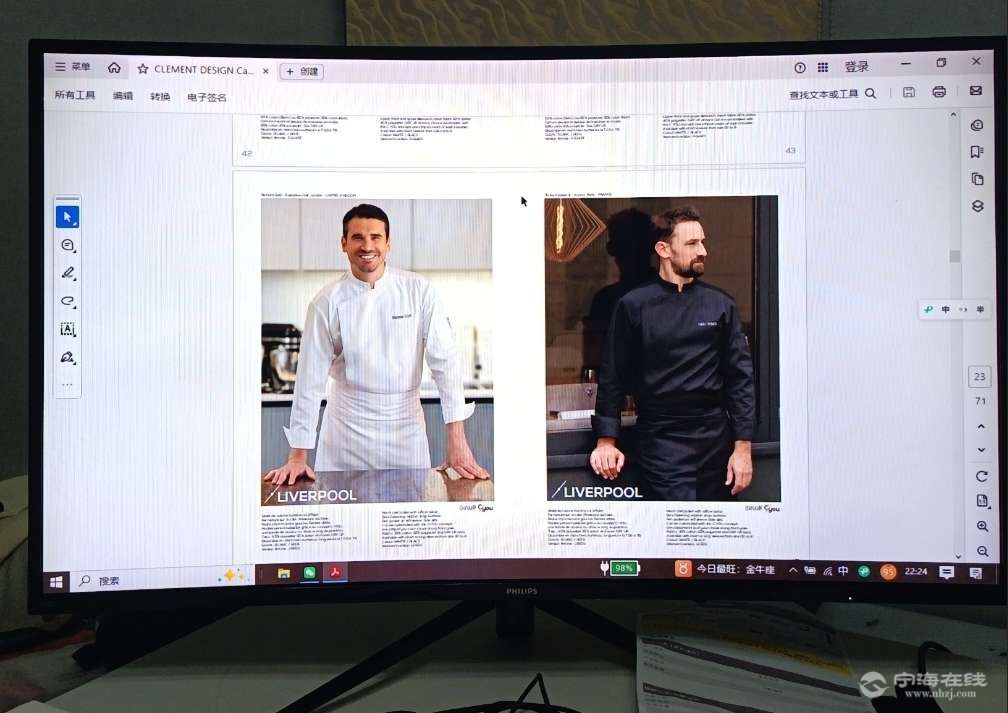Share the file by email envelope icon
Viewport: 1008px width, 713px height.
[976, 91]
